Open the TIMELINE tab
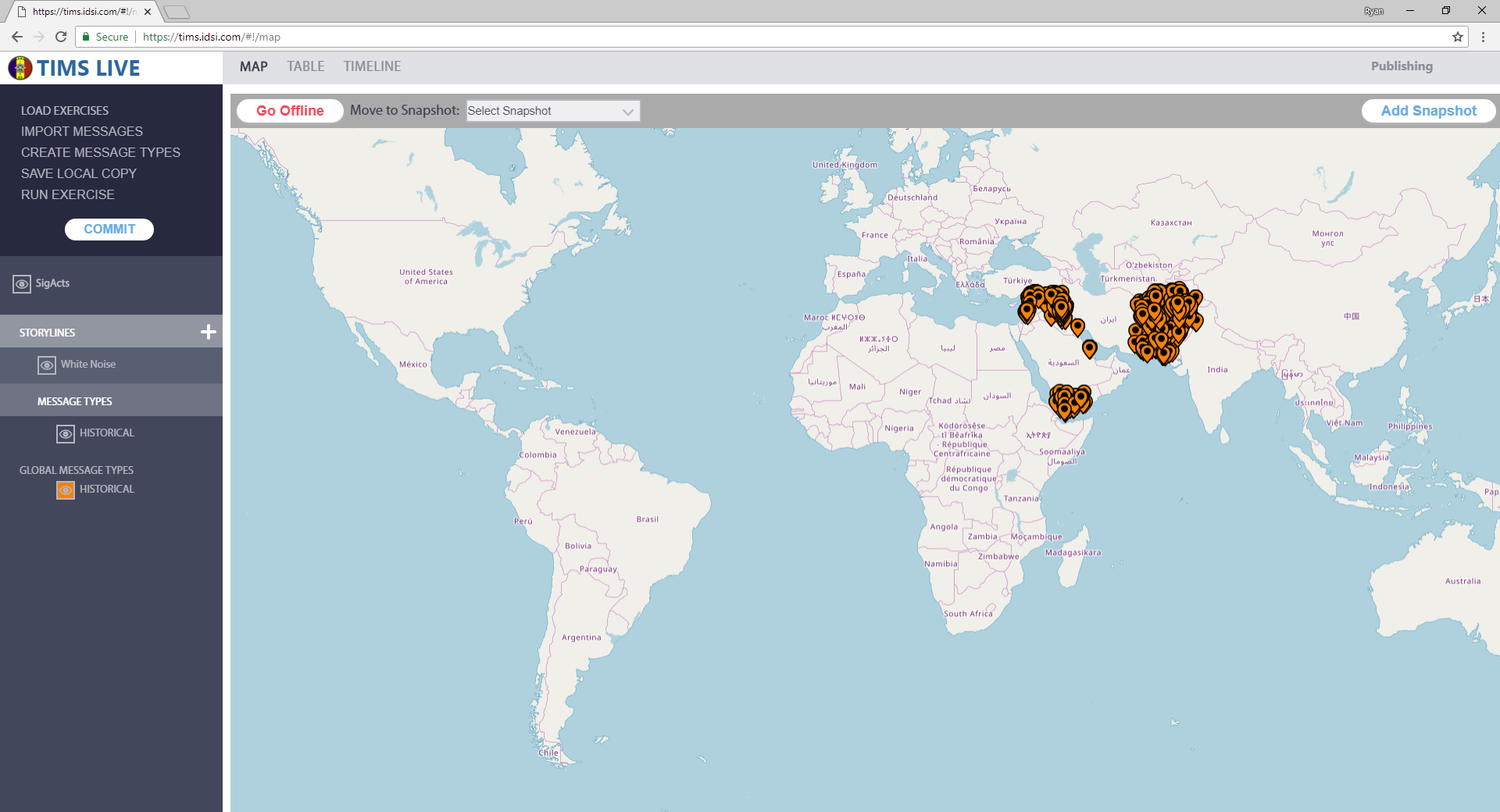The image size is (1500, 812). point(372,67)
